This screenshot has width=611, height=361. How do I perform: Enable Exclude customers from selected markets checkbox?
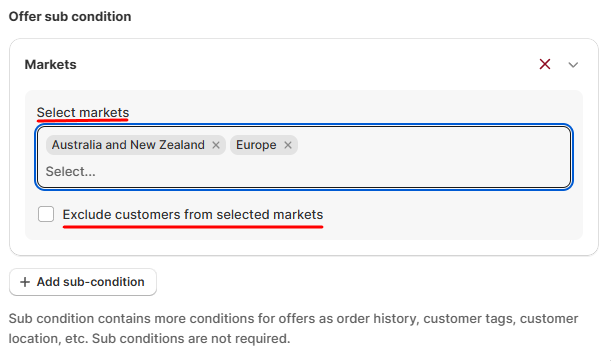(x=46, y=214)
